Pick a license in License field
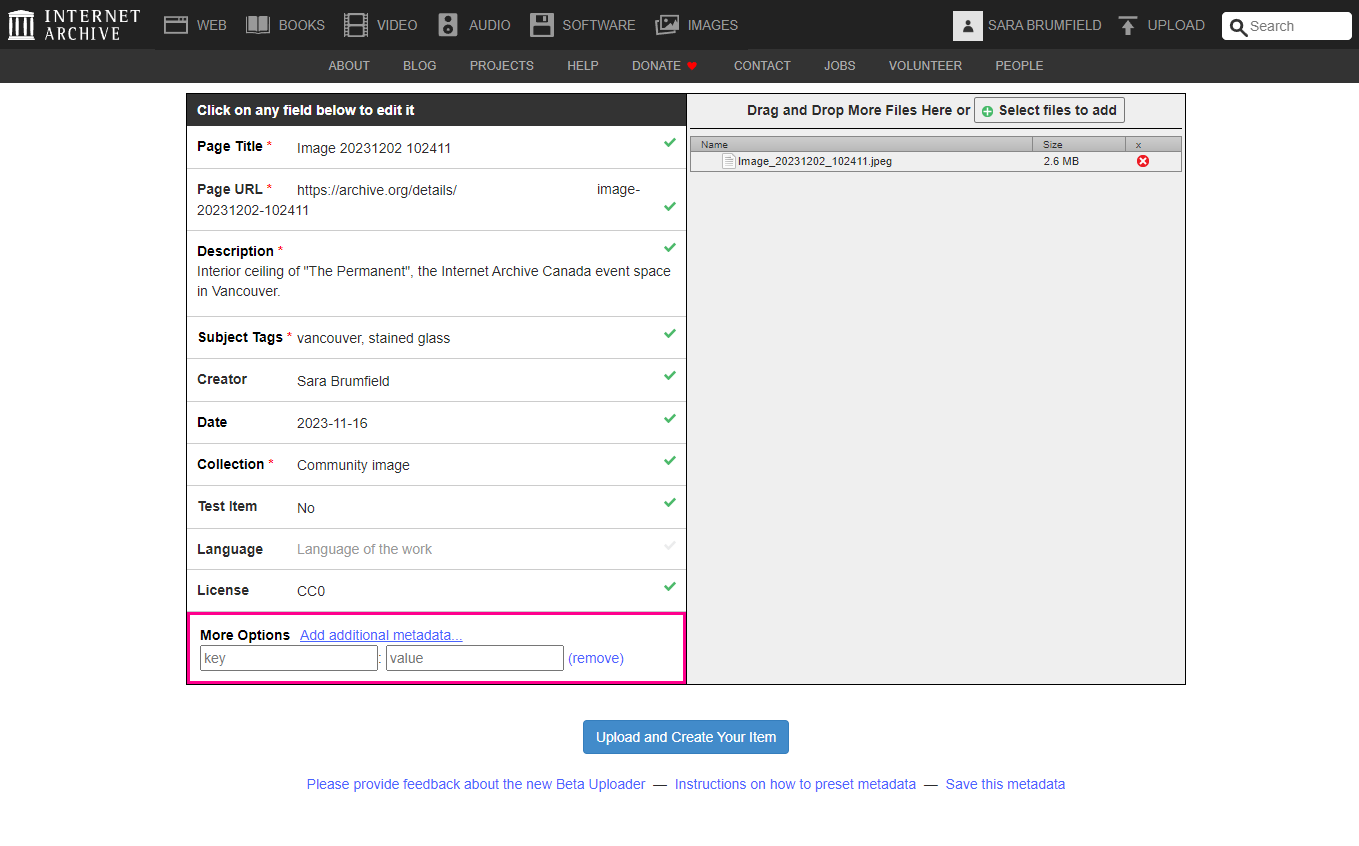Viewport: 1359px width, 846px height. [311, 591]
